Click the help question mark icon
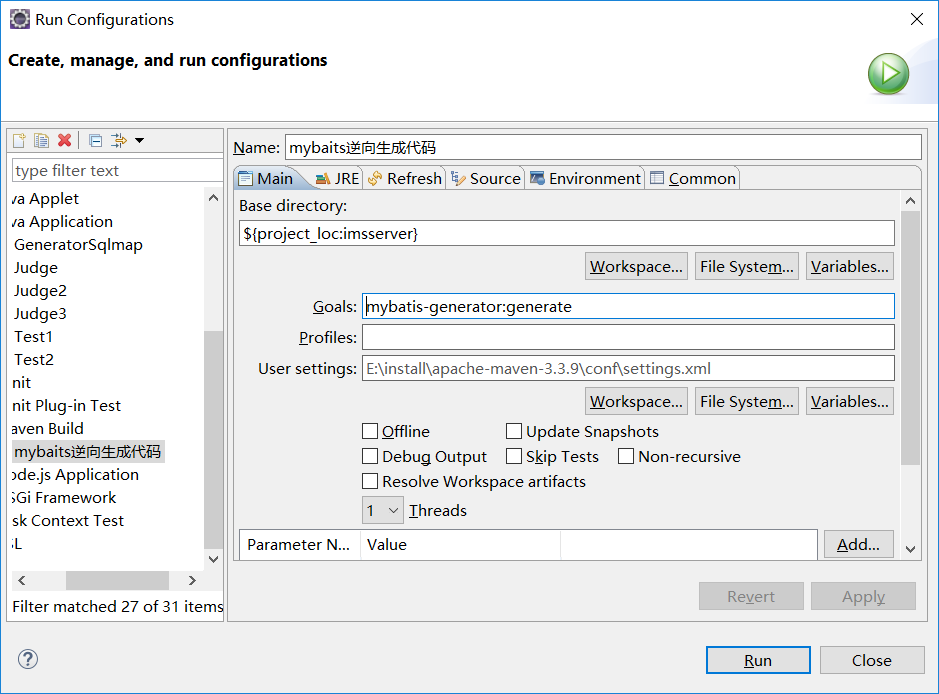The image size is (939, 694). pos(27,659)
